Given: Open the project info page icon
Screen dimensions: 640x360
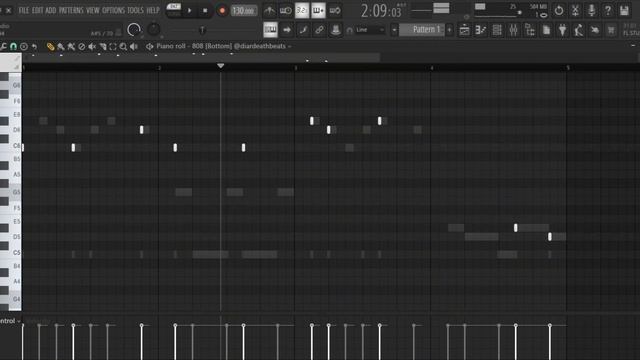Looking at the screenshot, I should (x=546, y=30).
